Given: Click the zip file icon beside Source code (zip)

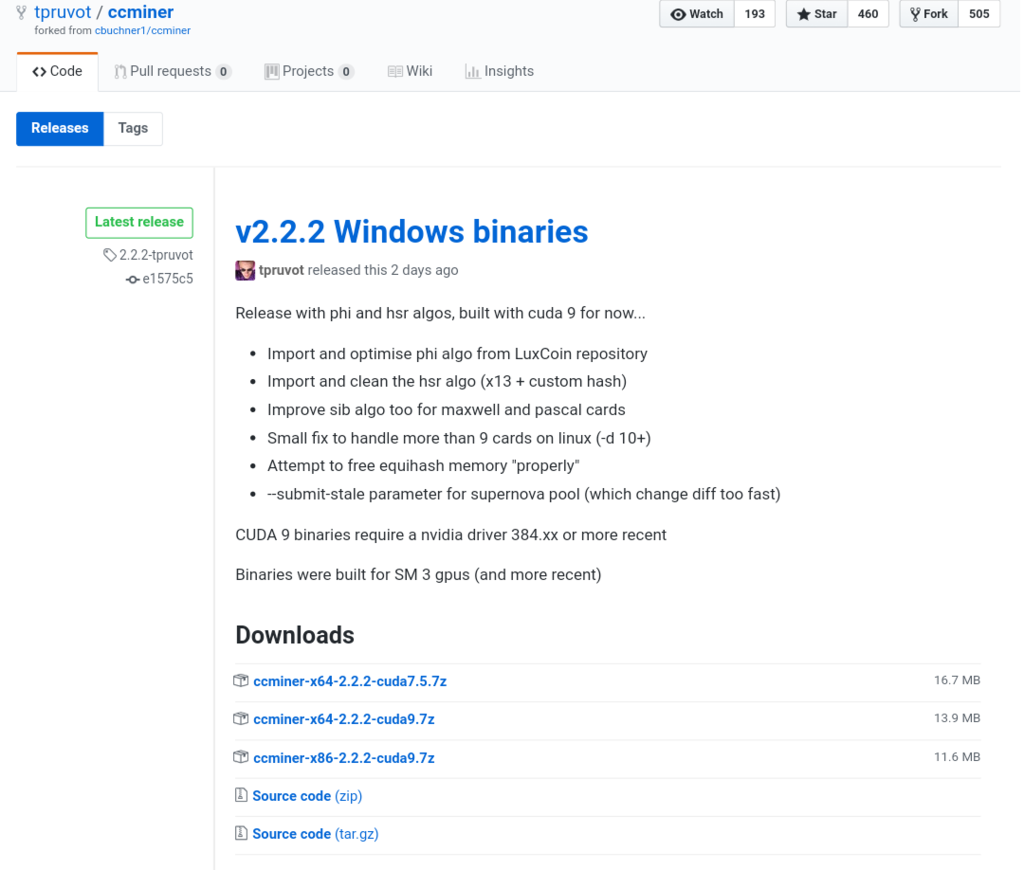Looking at the screenshot, I should click(241, 795).
